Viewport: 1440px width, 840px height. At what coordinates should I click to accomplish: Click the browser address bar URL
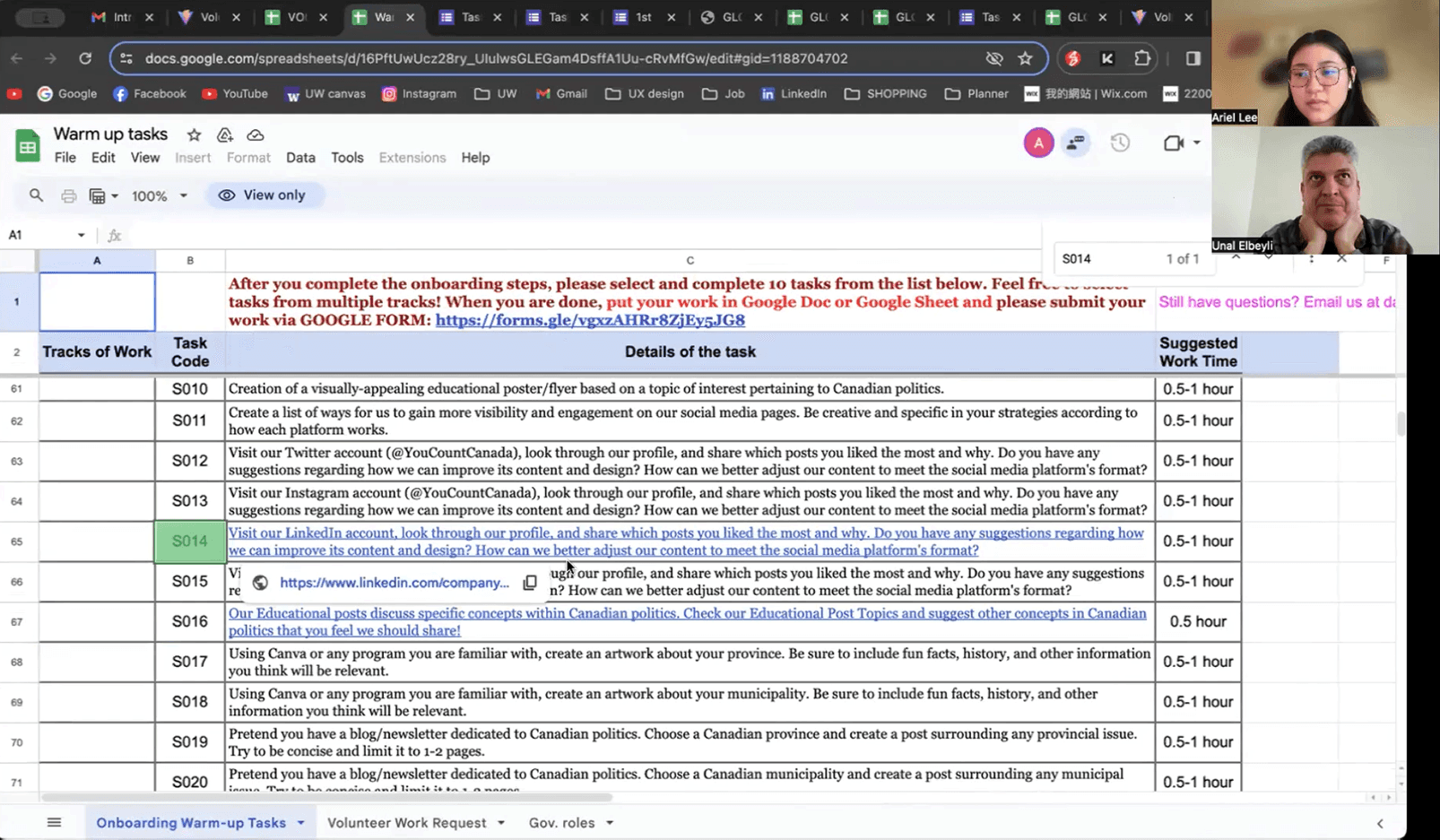pos(496,58)
